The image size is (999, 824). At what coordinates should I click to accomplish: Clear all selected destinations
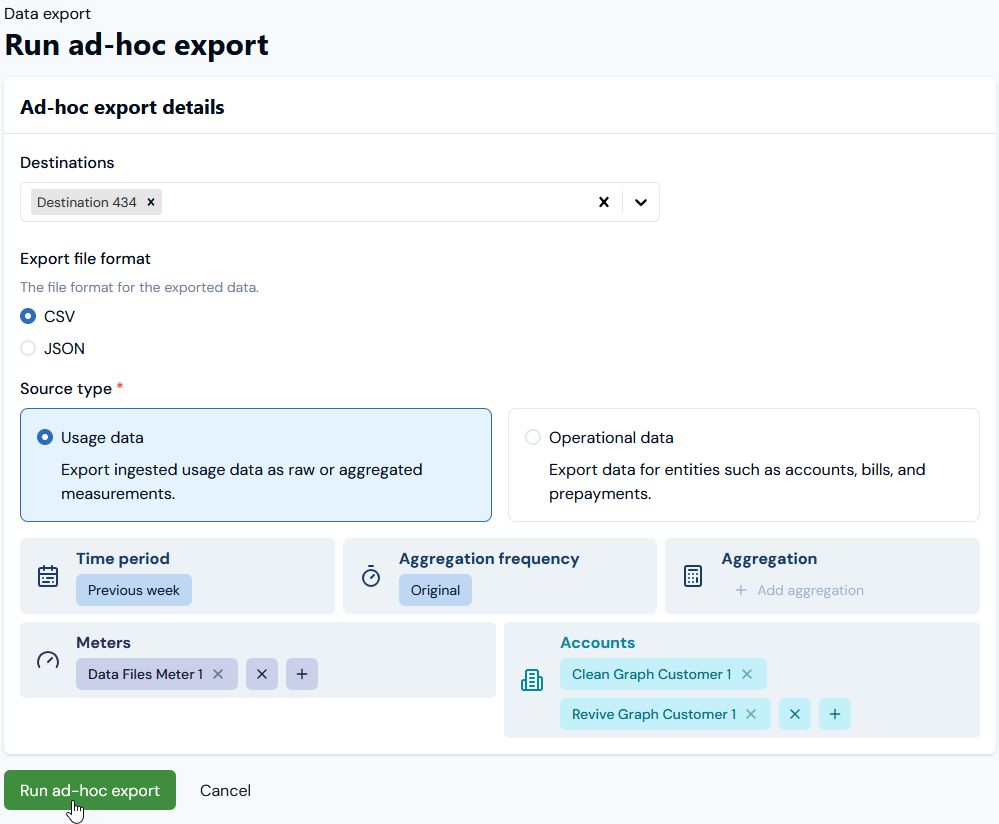604,202
